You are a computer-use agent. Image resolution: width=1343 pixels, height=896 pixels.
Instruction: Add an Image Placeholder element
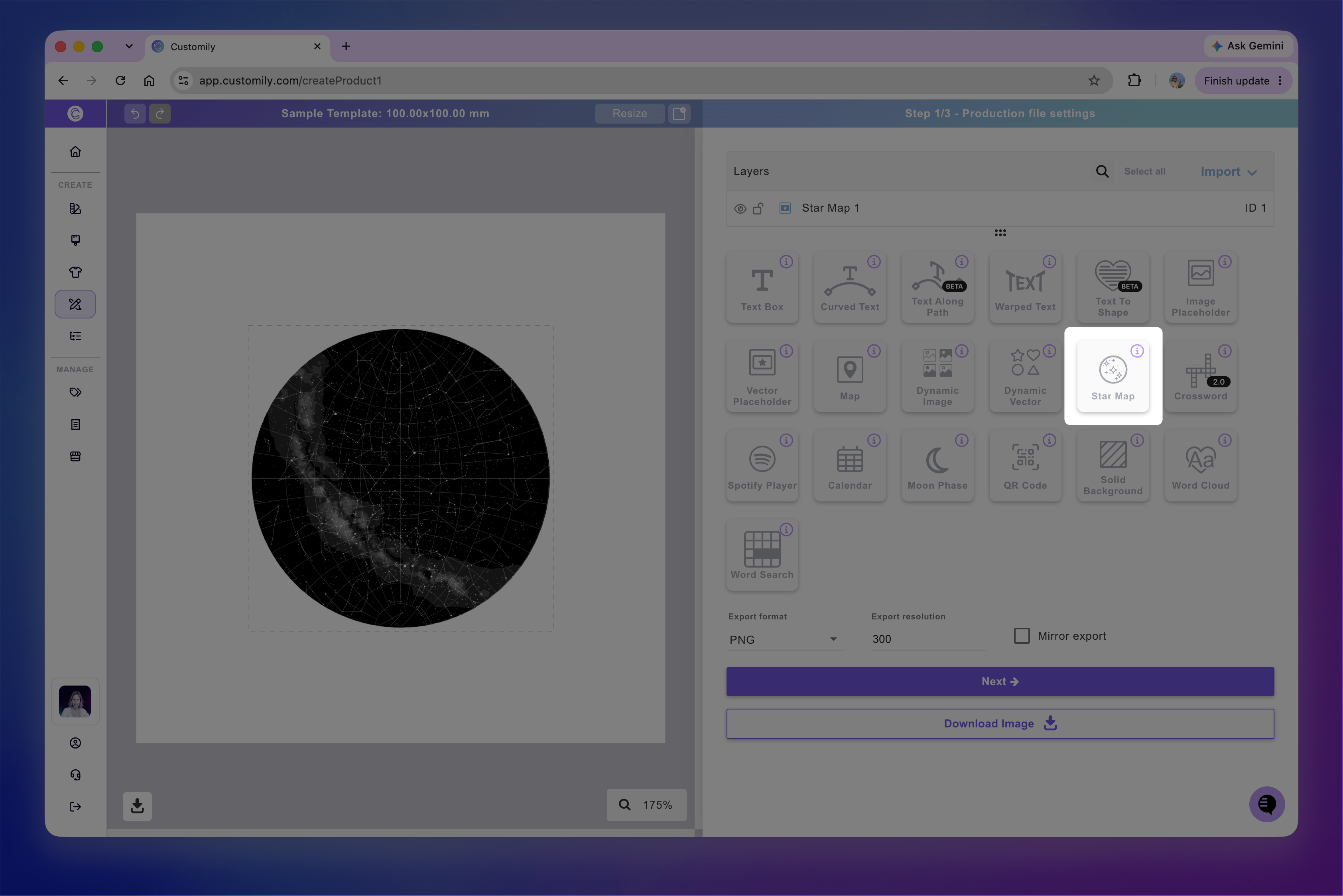1201,287
